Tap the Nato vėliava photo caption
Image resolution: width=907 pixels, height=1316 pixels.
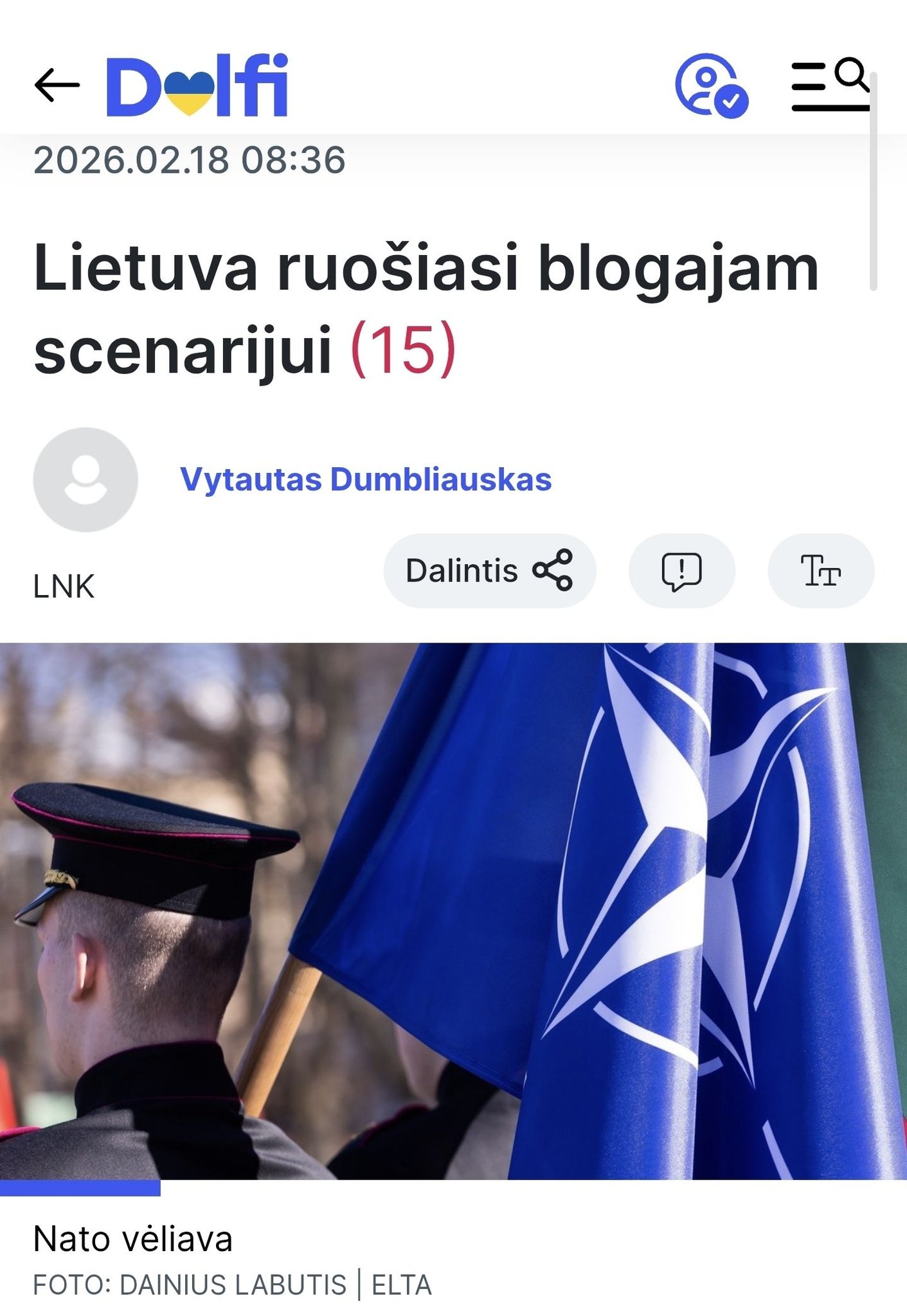132,1239
